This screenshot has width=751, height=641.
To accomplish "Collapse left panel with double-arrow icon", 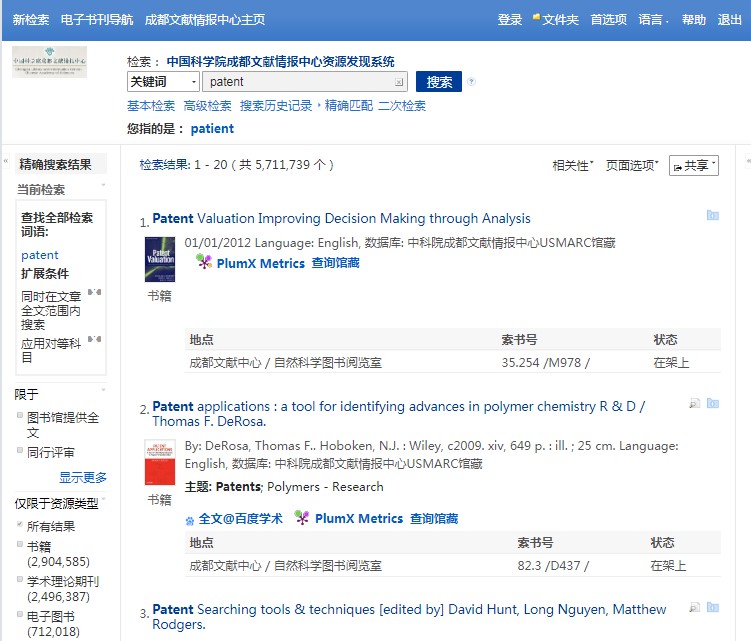I will pyautogui.click(x=6, y=161).
